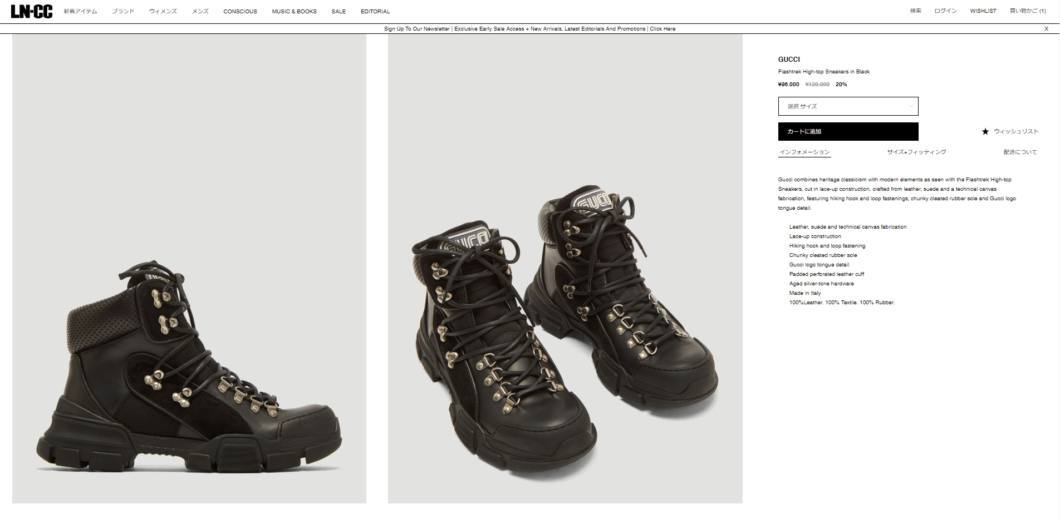Open 検索 search in the header
This screenshot has width=1060, height=519.
coord(915,11)
